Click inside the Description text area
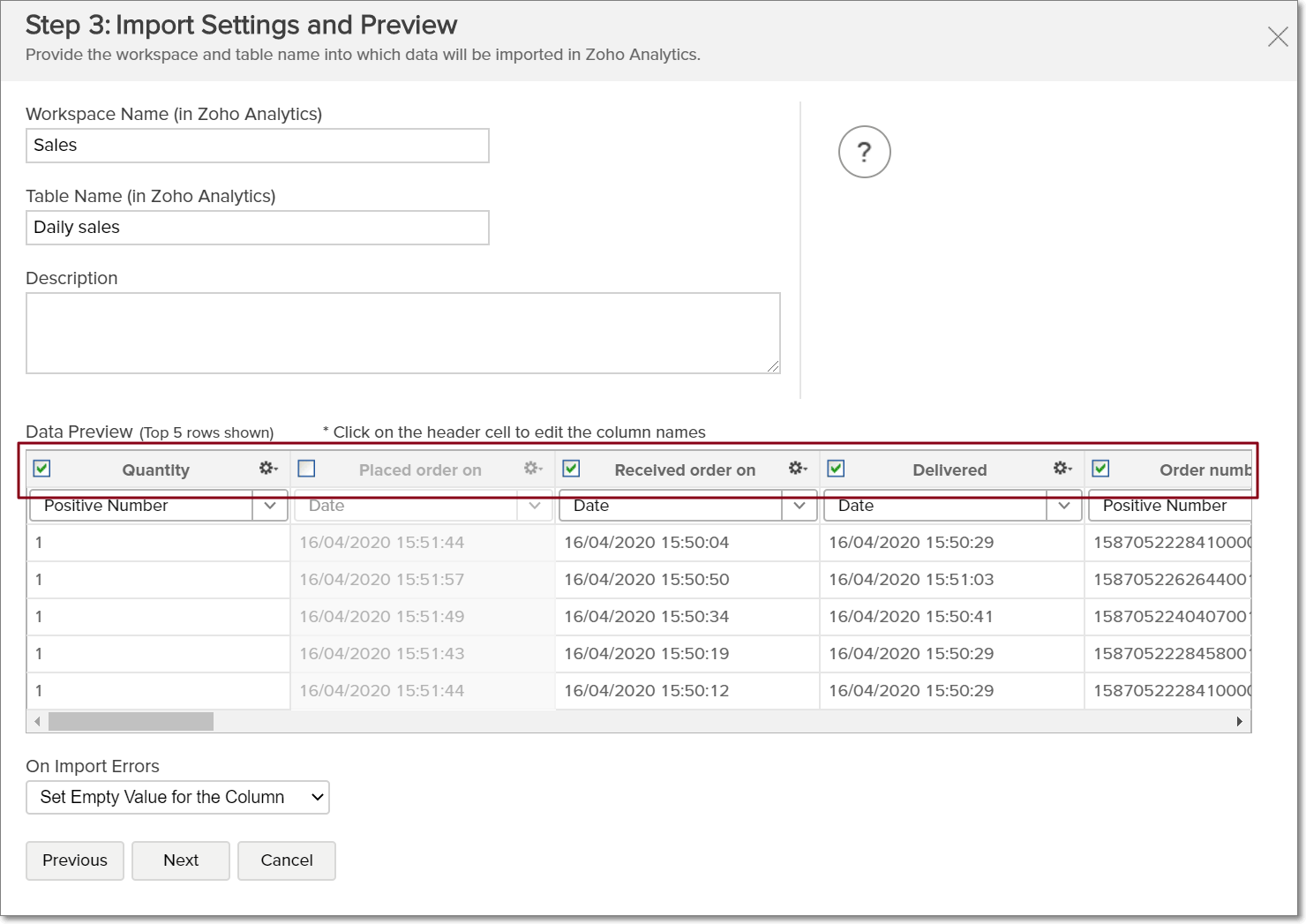Image resolution: width=1306 pixels, height=924 pixels. pos(402,333)
